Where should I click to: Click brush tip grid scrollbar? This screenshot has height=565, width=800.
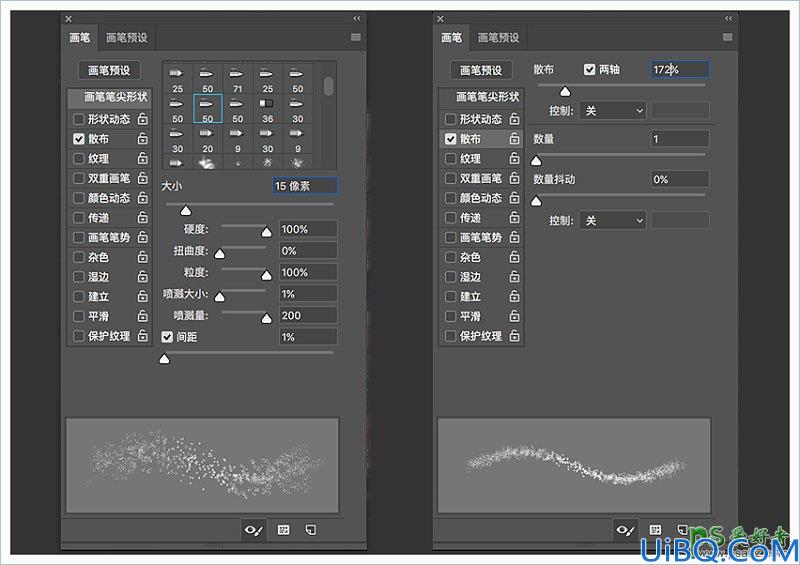(329, 86)
